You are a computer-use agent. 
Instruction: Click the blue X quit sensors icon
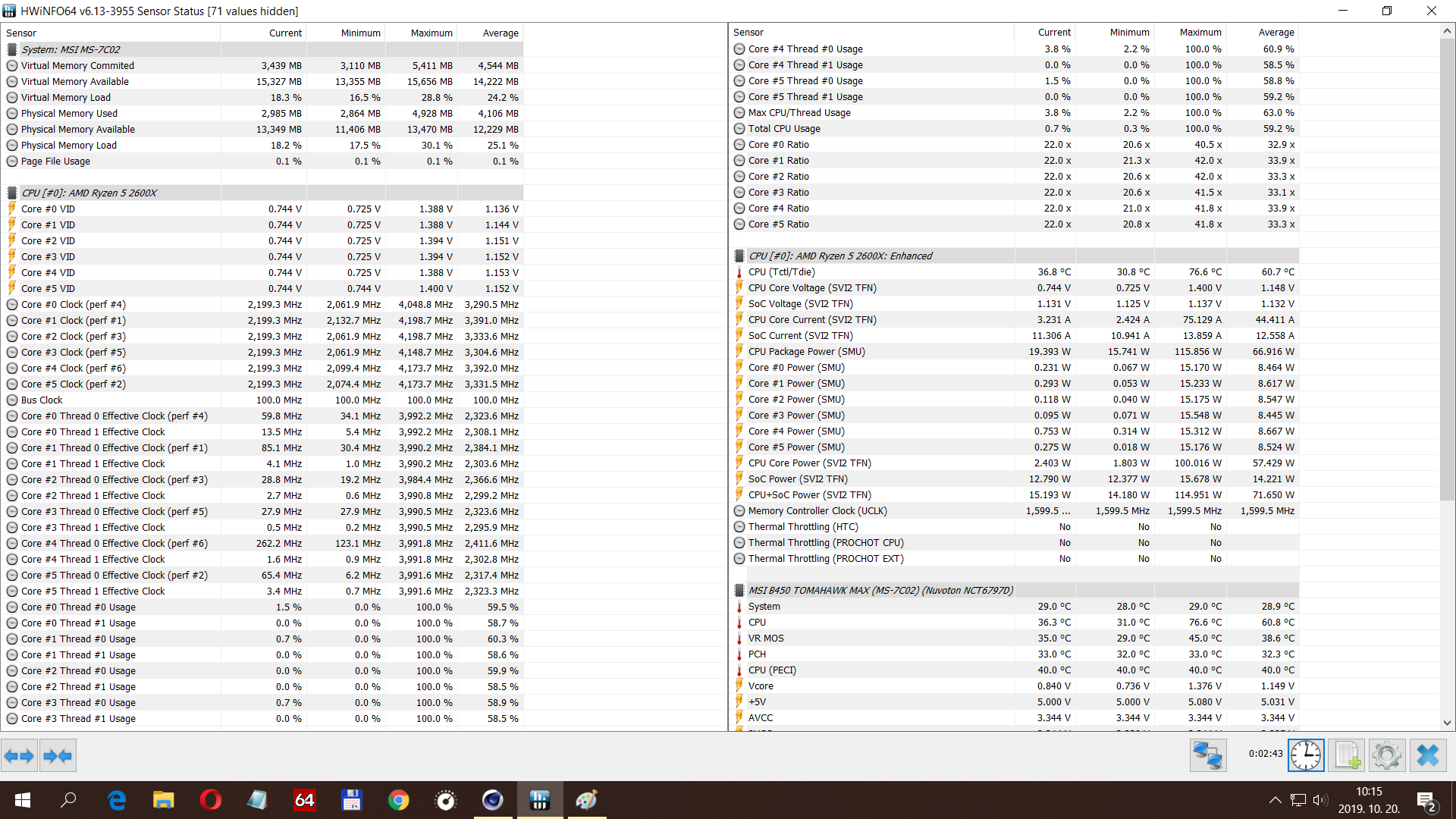coord(1428,755)
